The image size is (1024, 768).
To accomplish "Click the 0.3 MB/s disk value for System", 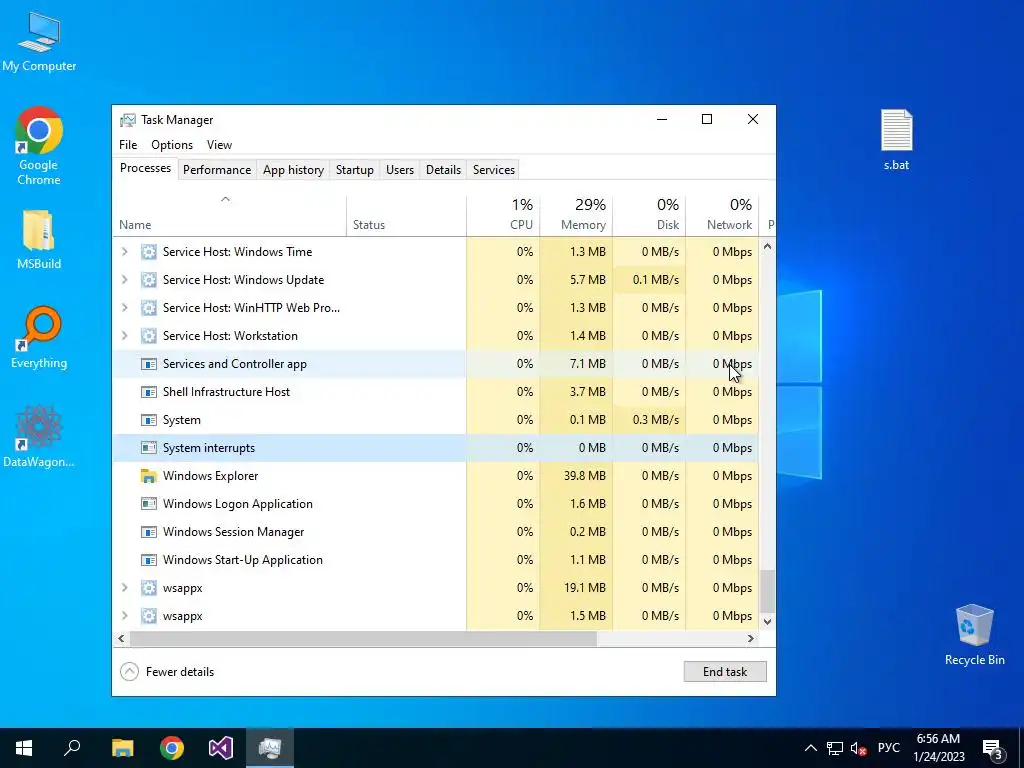I will tap(649, 420).
